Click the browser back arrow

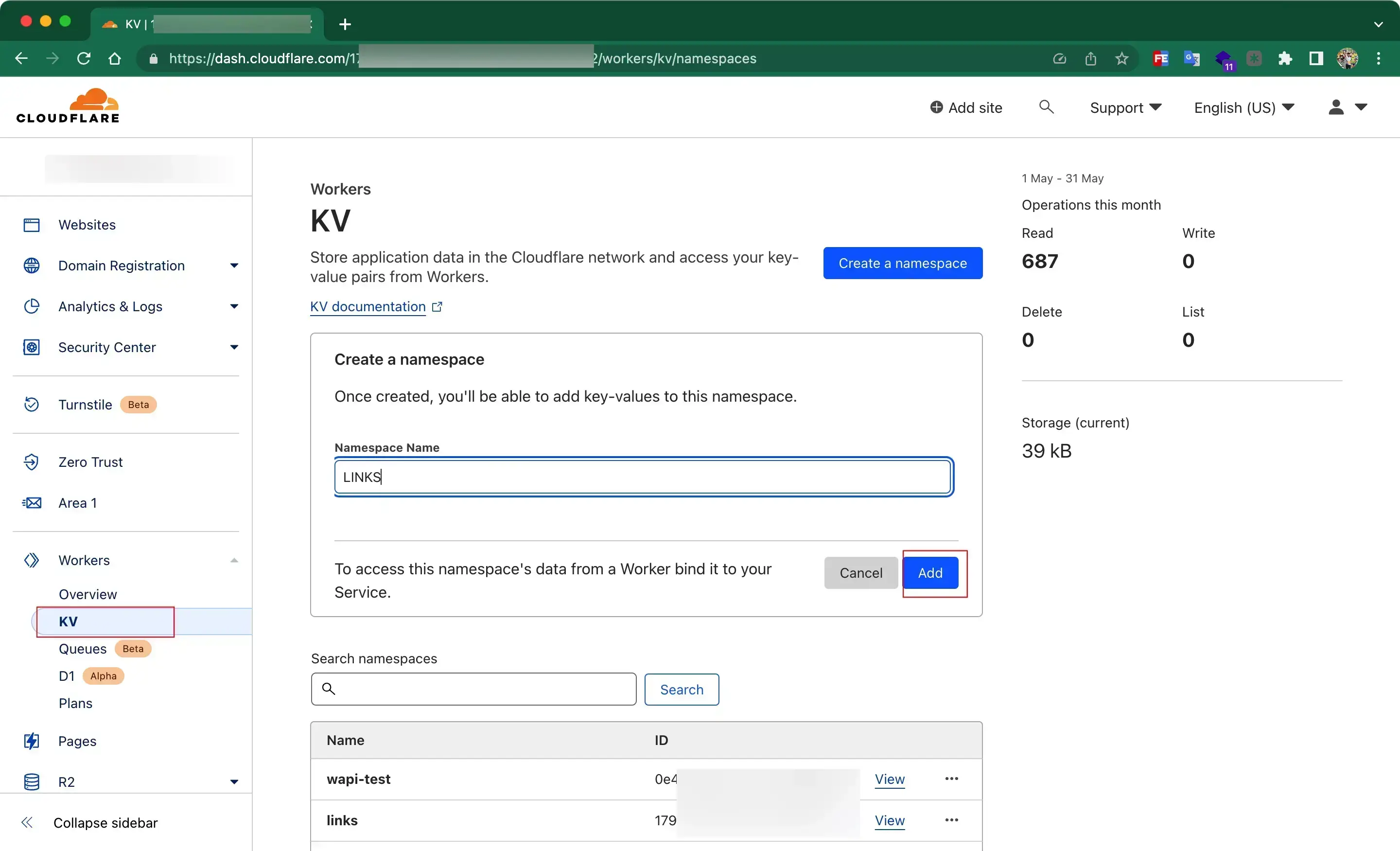pos(21,58)
